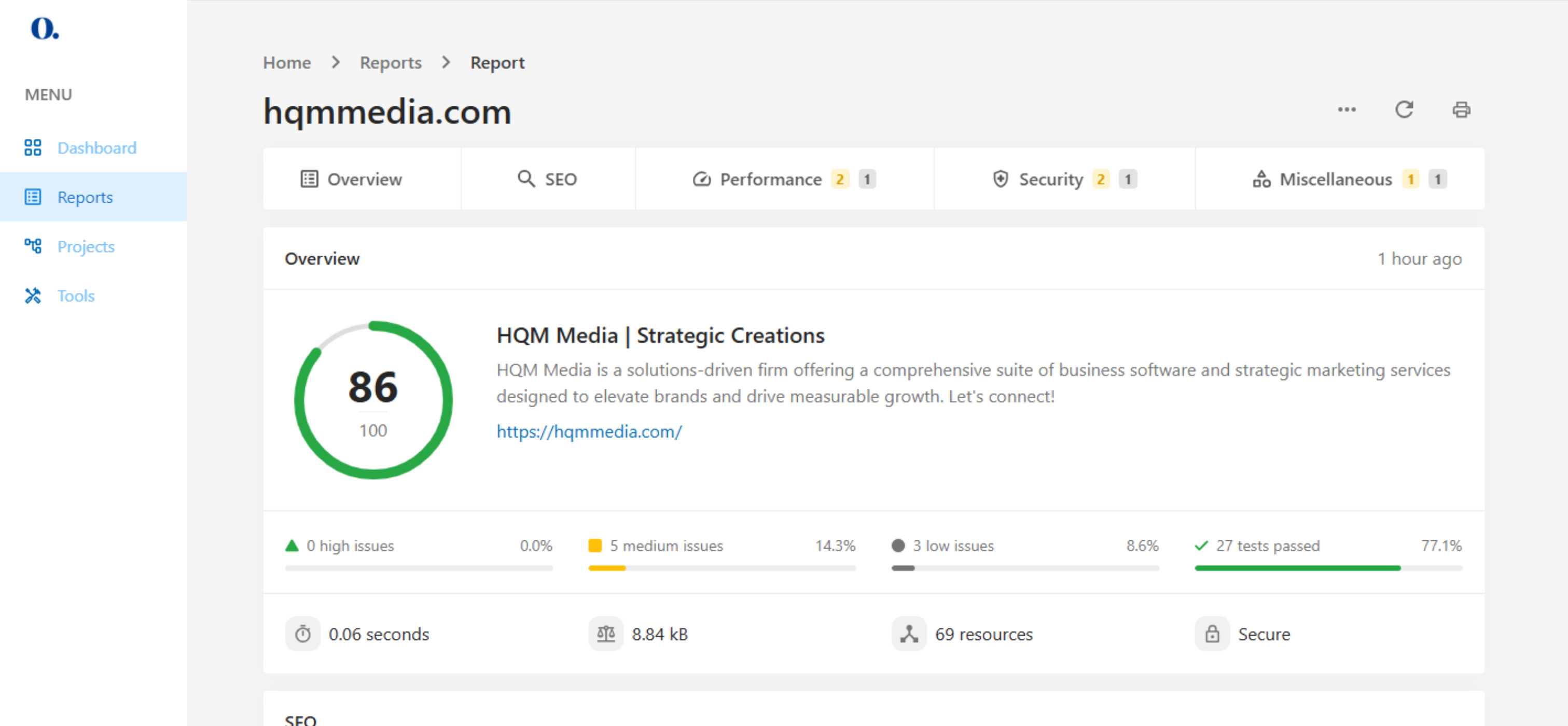Click the '69 resources' text
The height and width of the screenshot is (726, 1568).
point(983,634)
